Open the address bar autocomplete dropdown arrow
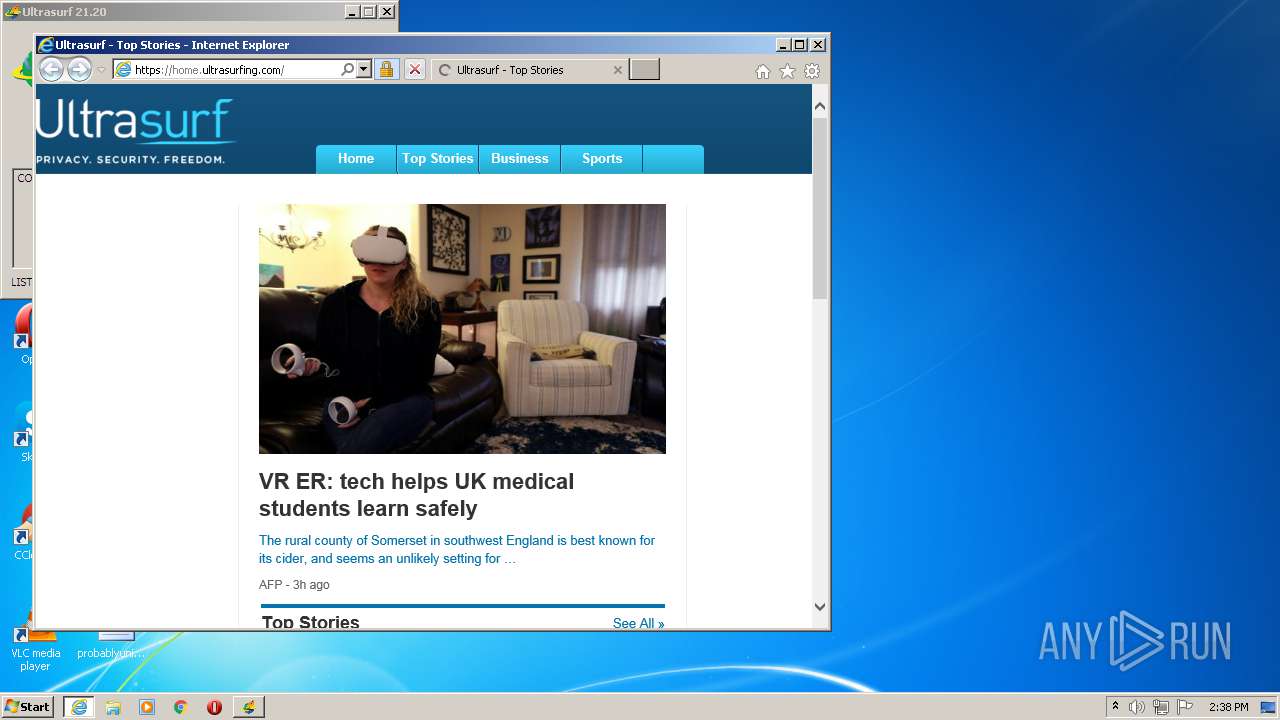 click(x=364, y=70)
